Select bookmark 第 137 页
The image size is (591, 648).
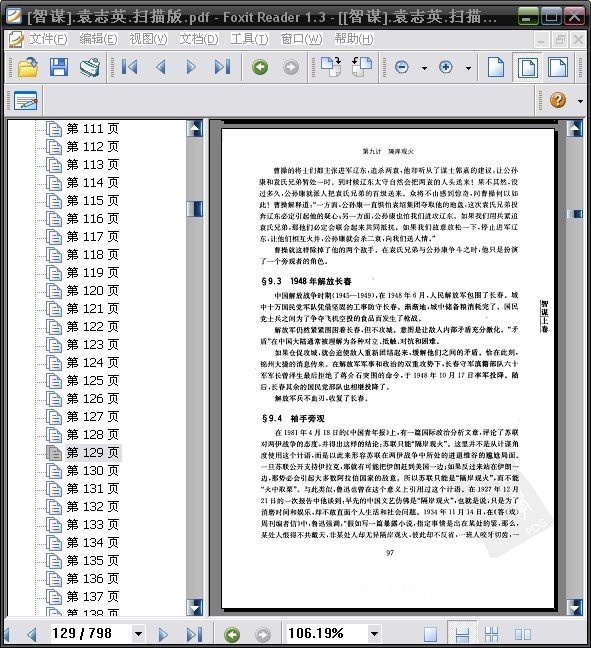click(93, 596)
